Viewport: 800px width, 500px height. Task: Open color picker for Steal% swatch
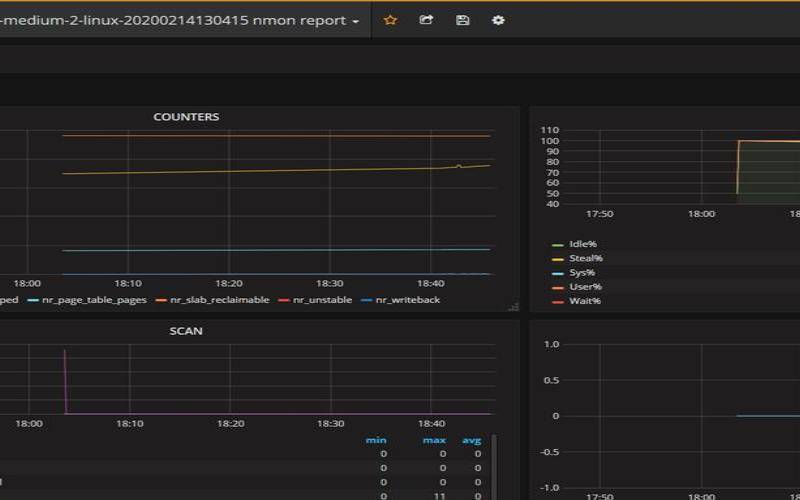558,259
